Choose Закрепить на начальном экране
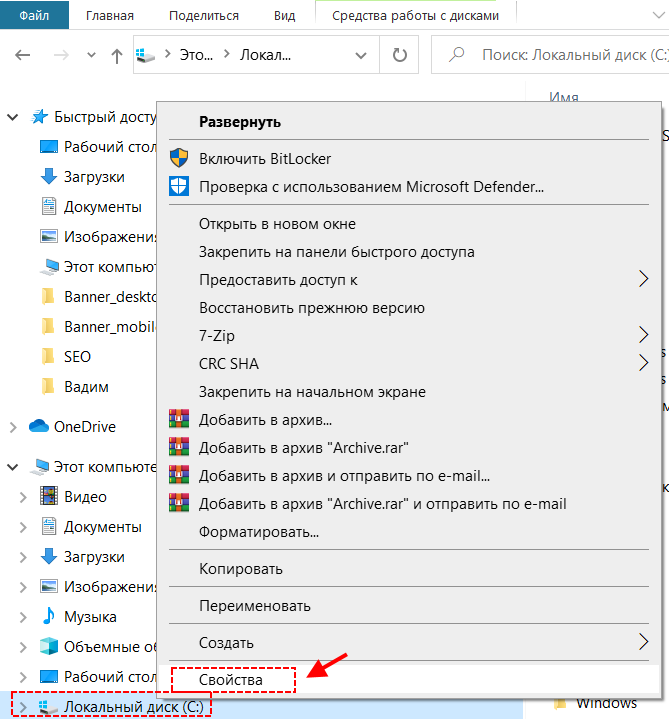The width and height of the screenshot is (669, 719). (x=408, y=392)
